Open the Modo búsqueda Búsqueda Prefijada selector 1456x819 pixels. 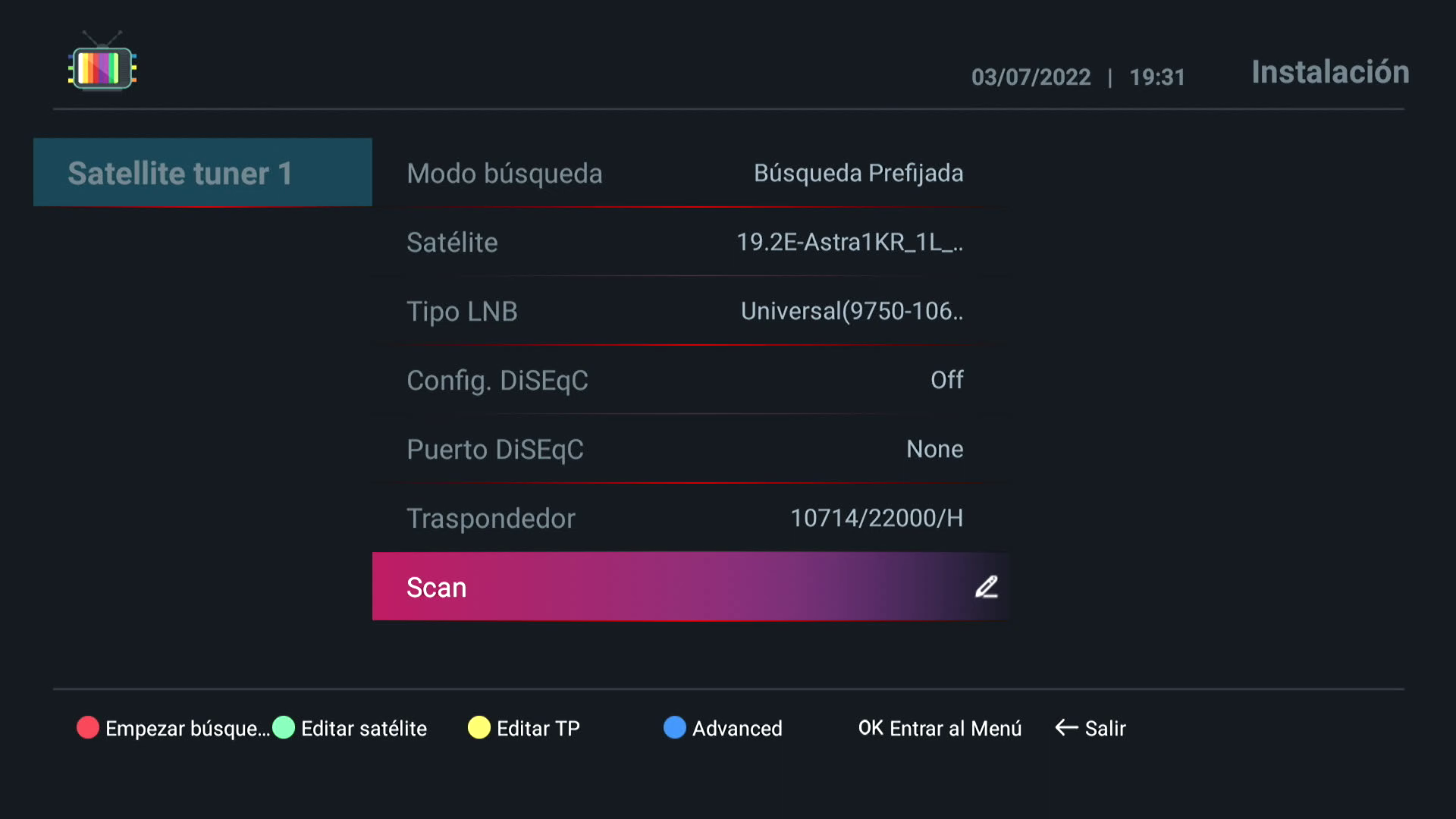pos(858,173)
